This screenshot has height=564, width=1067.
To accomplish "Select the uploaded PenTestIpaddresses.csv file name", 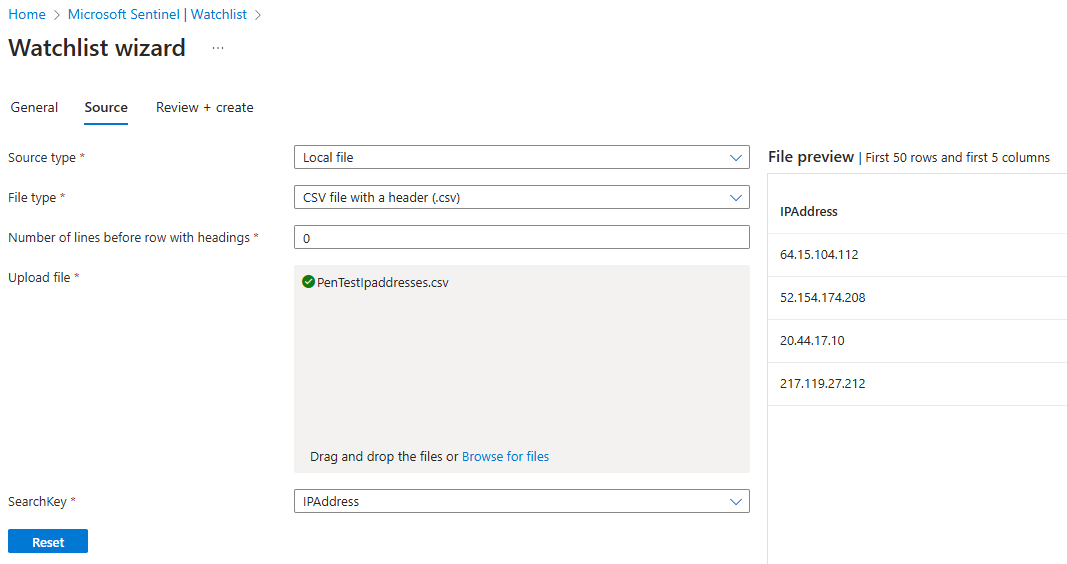I will coord(382,282).
